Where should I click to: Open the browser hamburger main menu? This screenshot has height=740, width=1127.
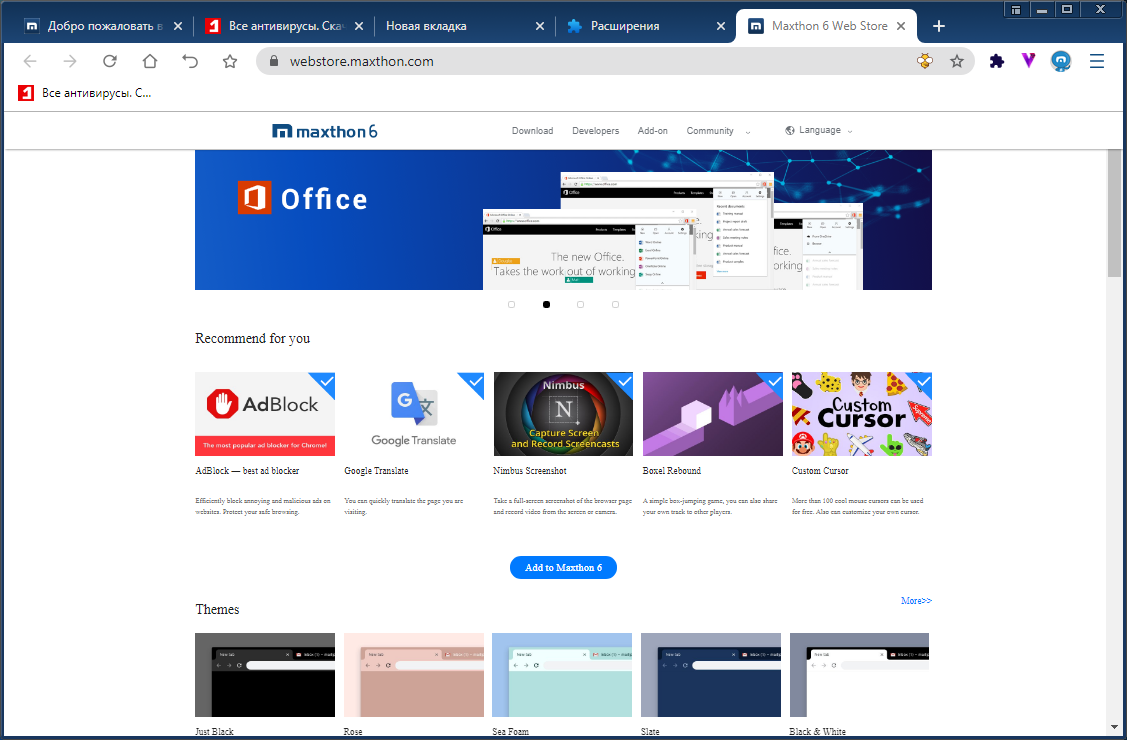click(x=1097, y=61)
